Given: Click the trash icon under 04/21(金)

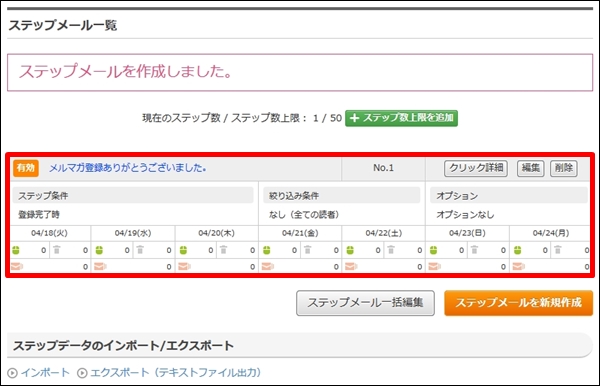Looking at the screenshot, I should (307, 250).
